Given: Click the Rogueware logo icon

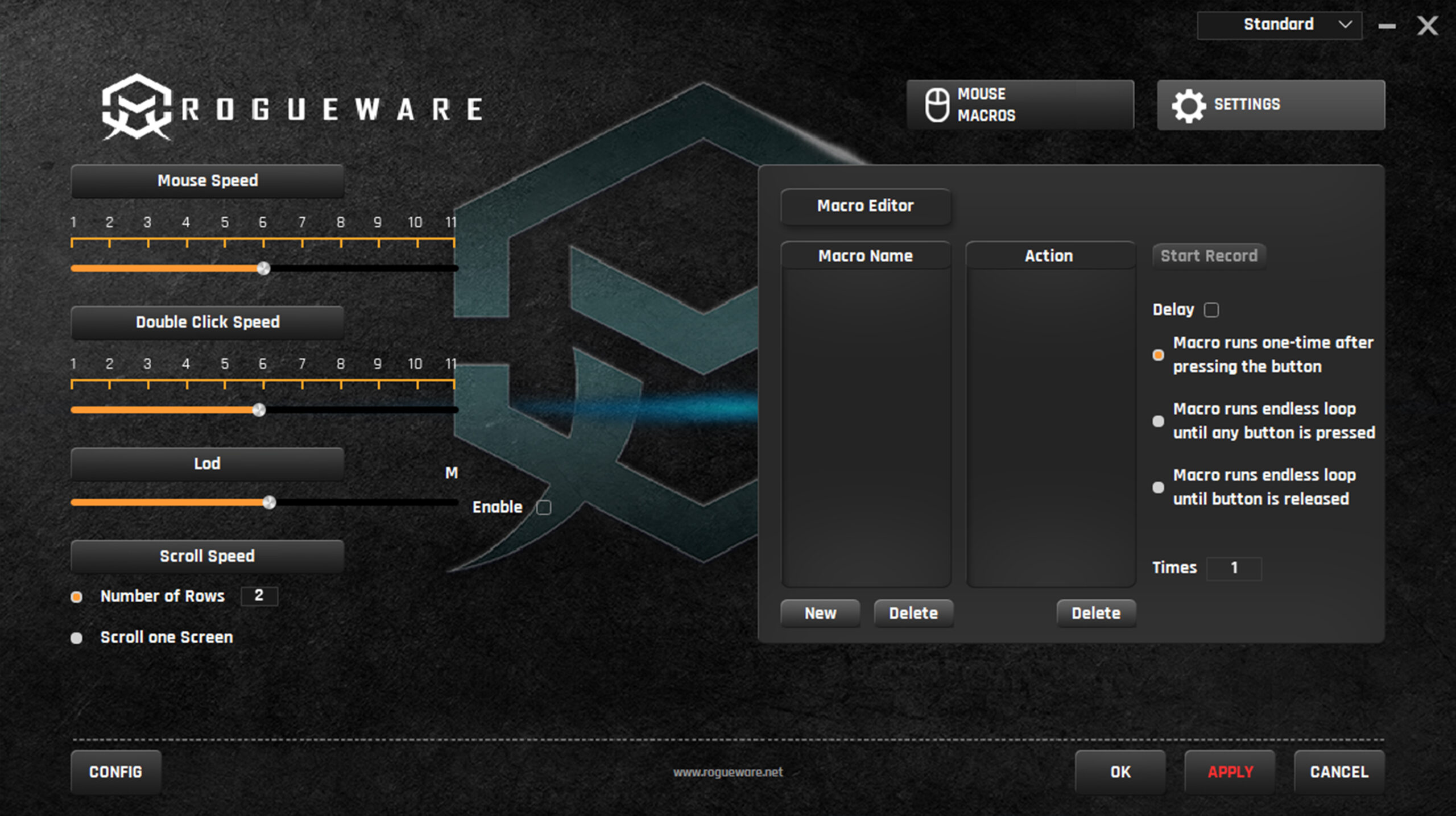Looking at the screenshot, I should click(x=136, y=107).
